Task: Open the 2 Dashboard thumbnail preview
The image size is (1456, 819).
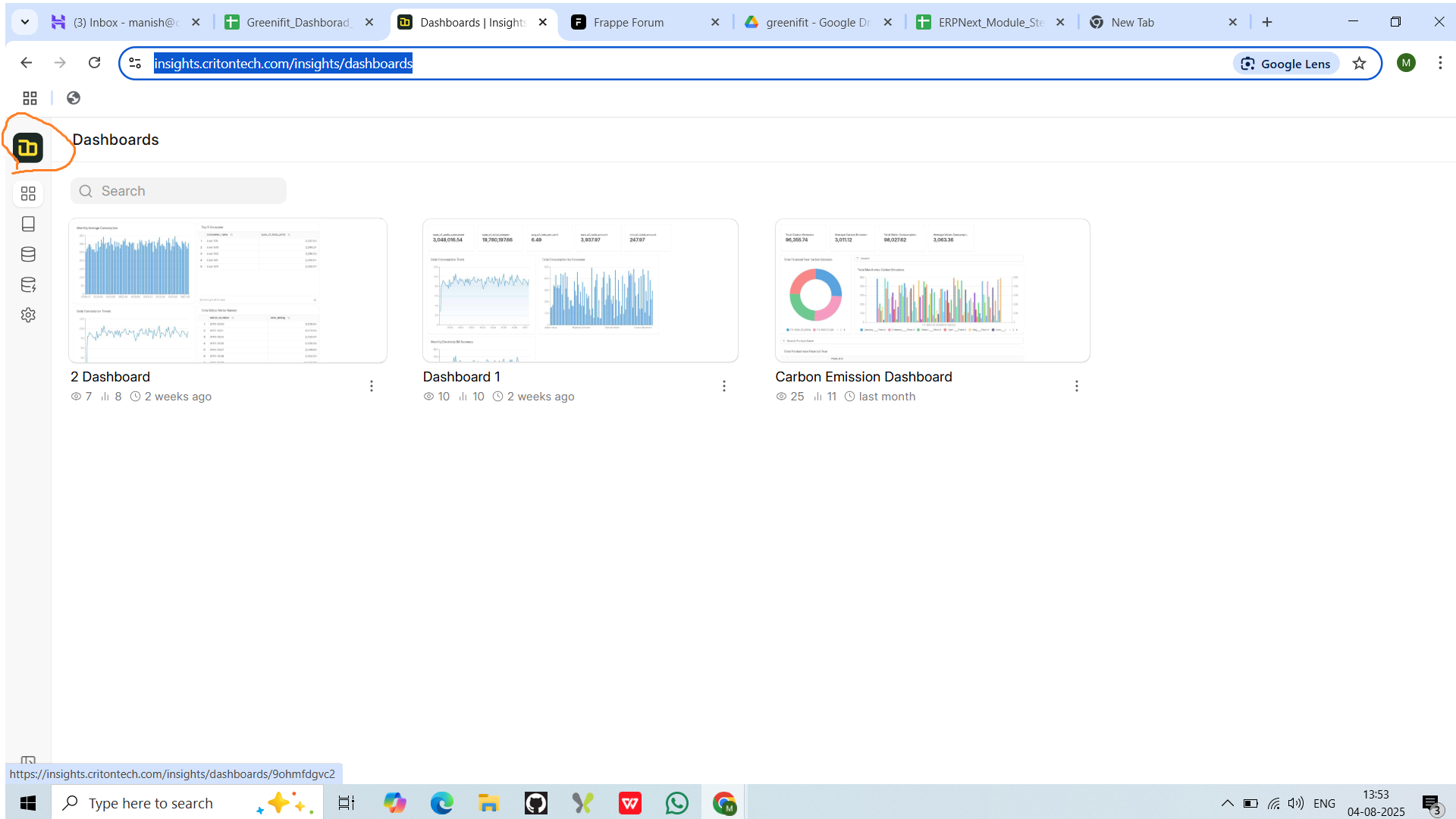Action: [227, 290]
